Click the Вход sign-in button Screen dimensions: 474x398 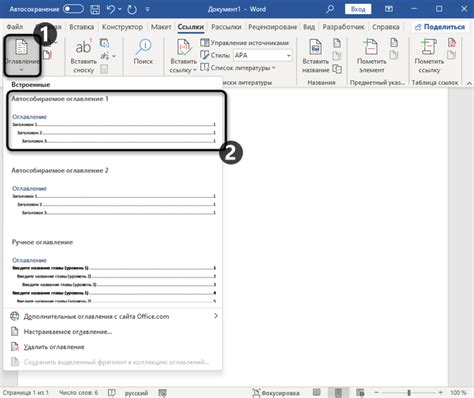tap(358, 9)
